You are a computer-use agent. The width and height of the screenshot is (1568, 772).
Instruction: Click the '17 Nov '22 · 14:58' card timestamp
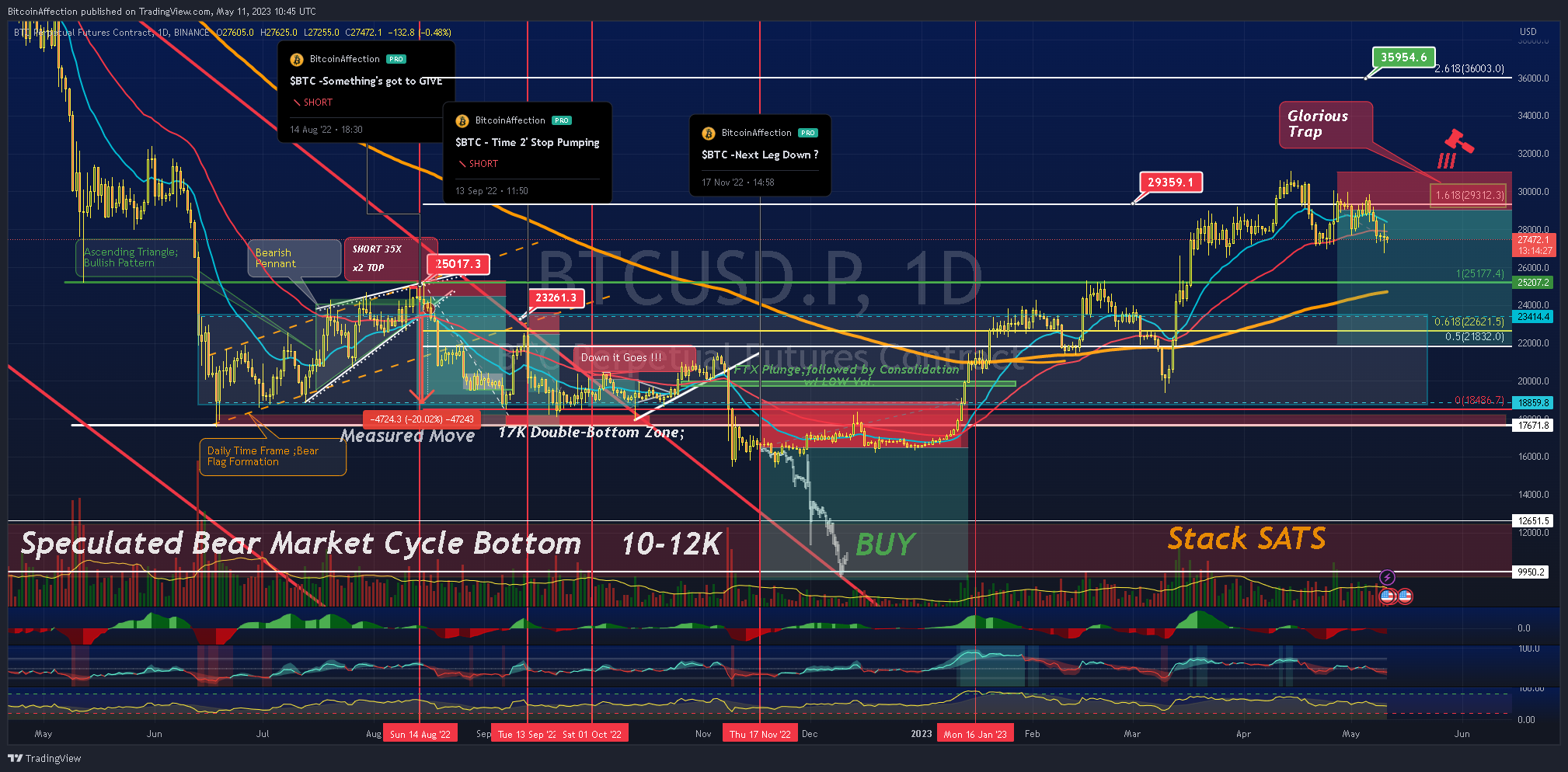[738, 183]
